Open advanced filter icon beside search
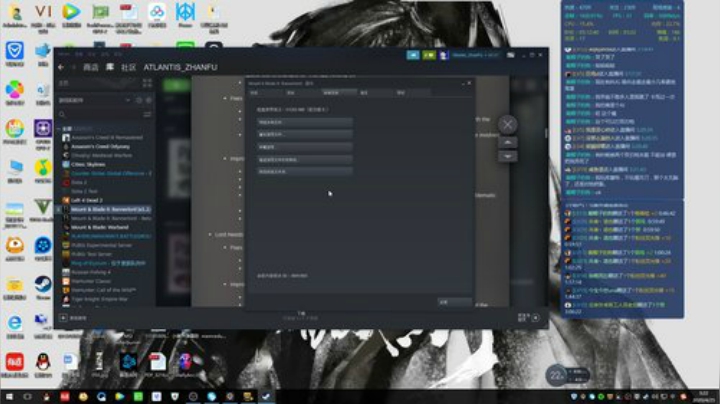Screen dimensions: 720x404 tap(147, 114)
